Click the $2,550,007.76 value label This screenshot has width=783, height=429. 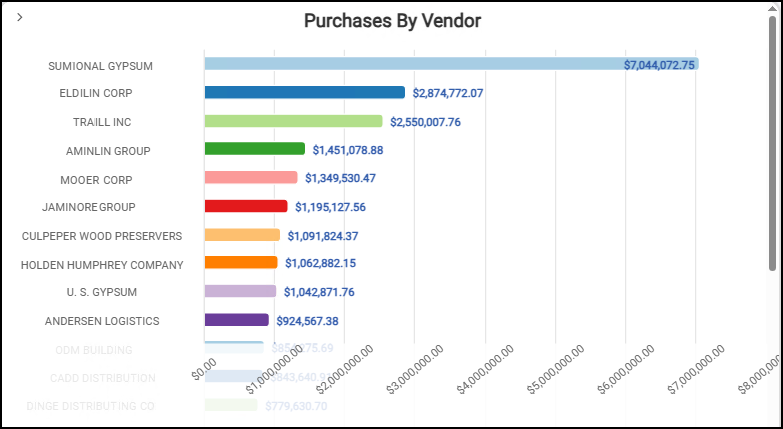point(425,122)
